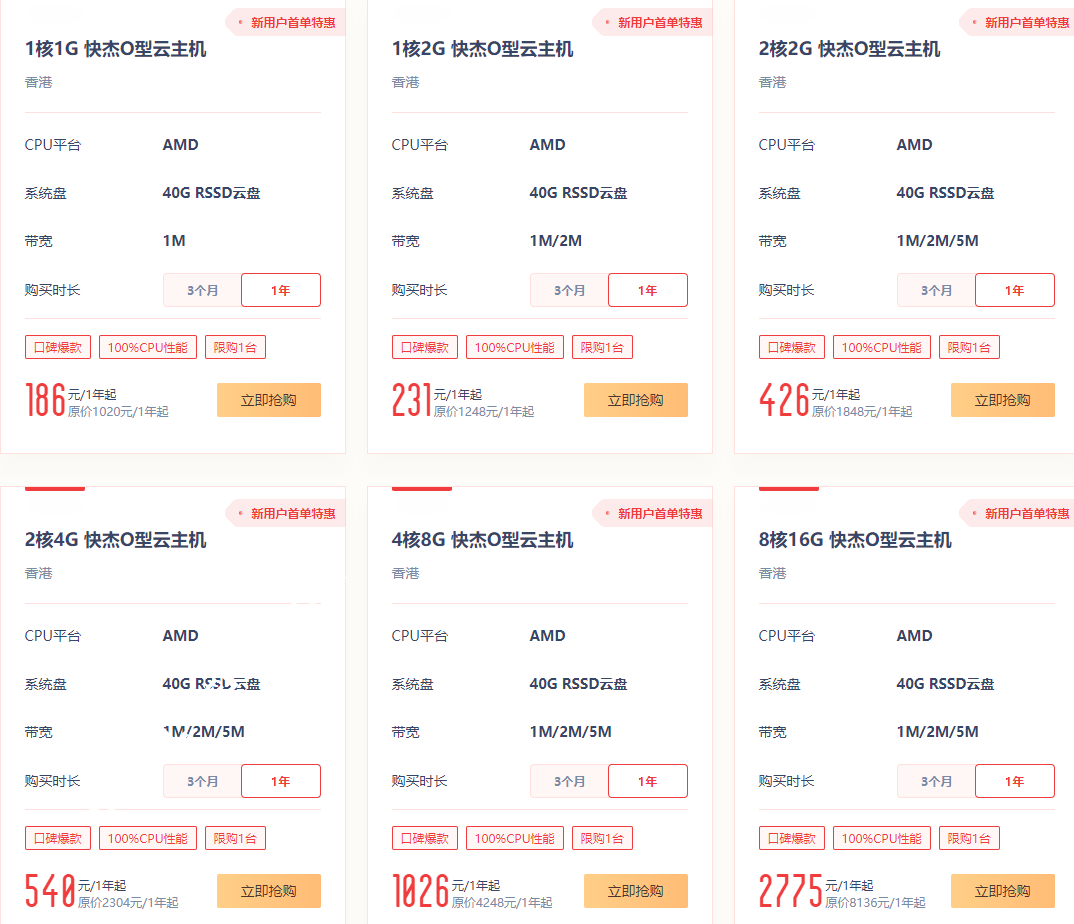Screen dimensions: 1074x924
Task: Click 口碑爆款 tag on 1核1G card
Action: [58, 347]
